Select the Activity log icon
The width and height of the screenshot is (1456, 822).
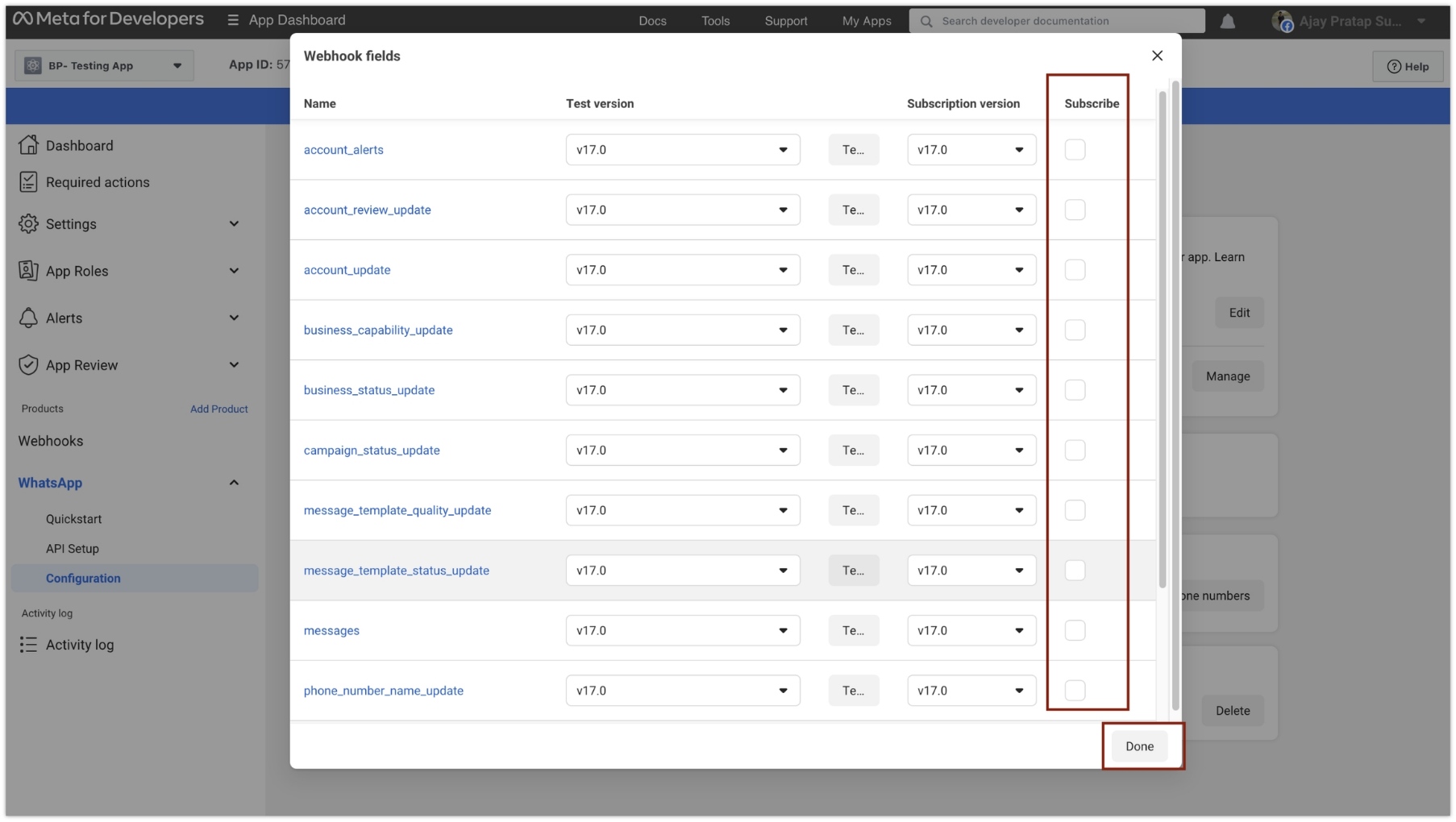(x=27, y=644)
